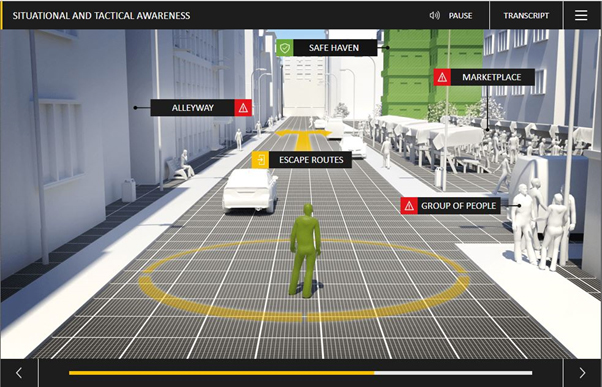602x387 pixels.
Task: Click the Group of People warning icon
Action: [x=409, y=206]
